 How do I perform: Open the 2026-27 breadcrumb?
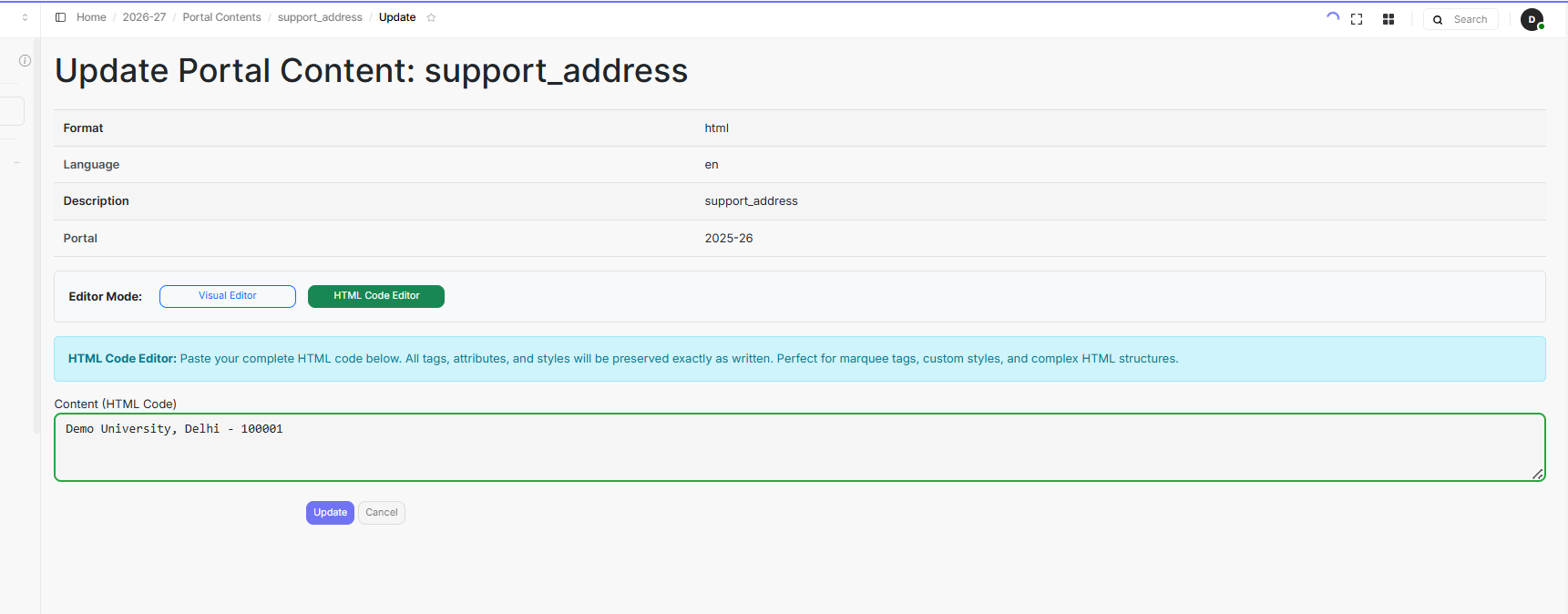click(144, 17)
